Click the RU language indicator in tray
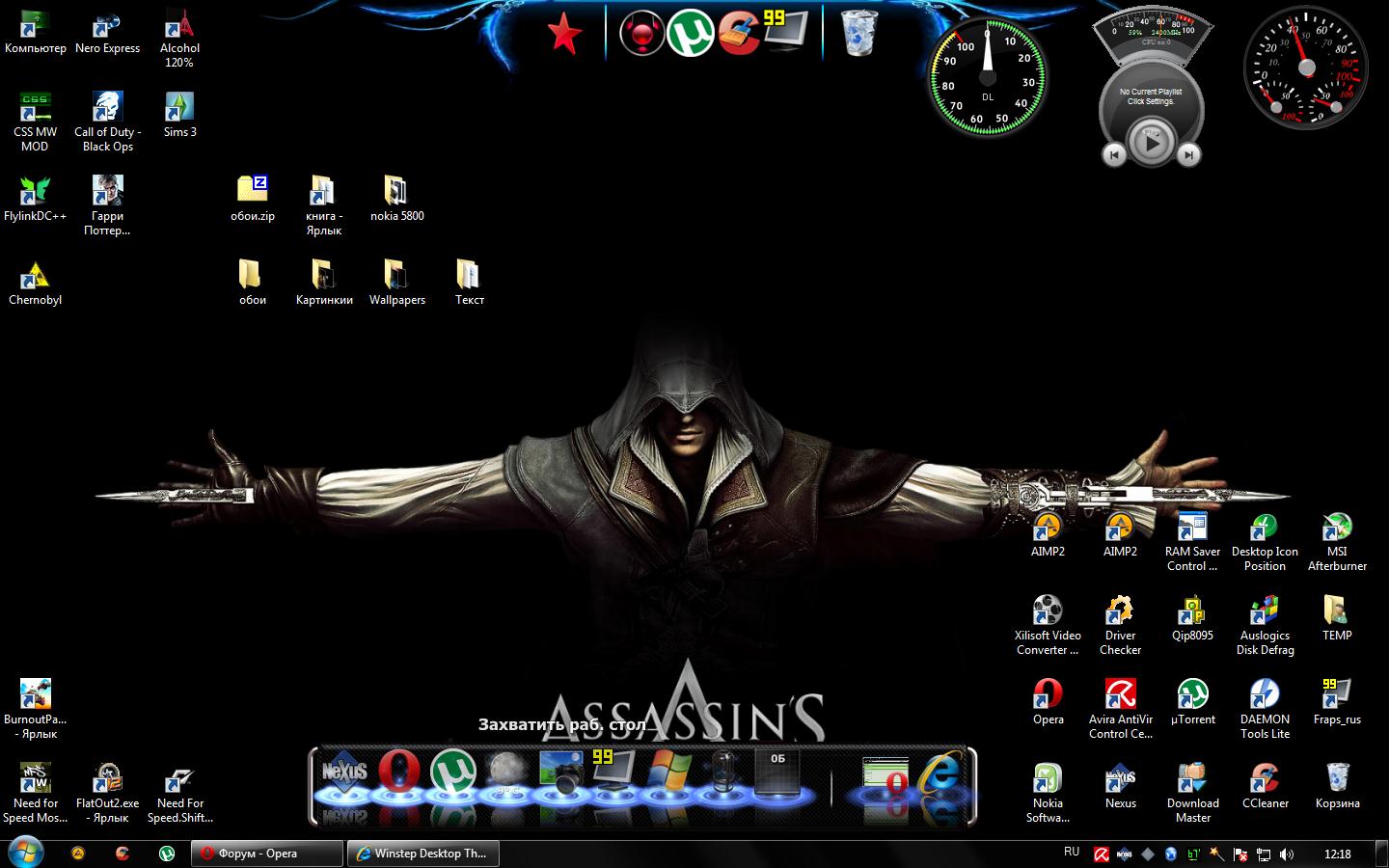 (1072, 853)
